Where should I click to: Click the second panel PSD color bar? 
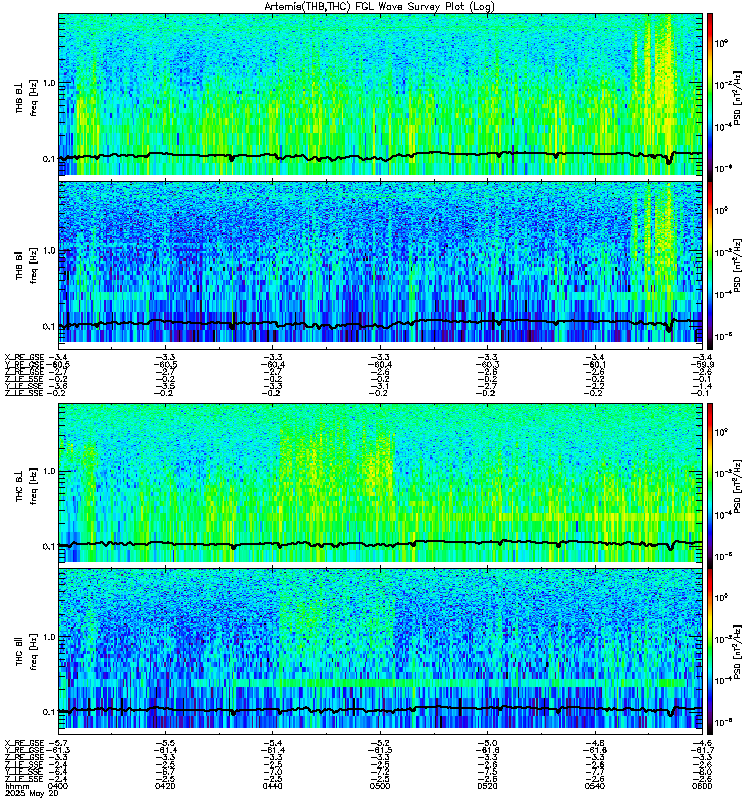(710, 265)
